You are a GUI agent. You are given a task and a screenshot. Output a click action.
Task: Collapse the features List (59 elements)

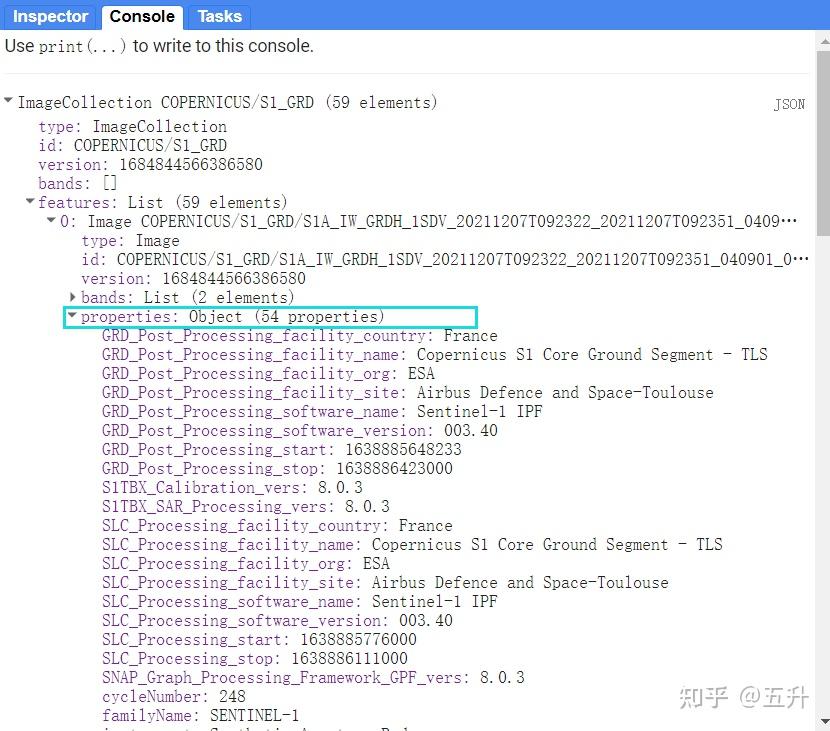tap(30, 201)
